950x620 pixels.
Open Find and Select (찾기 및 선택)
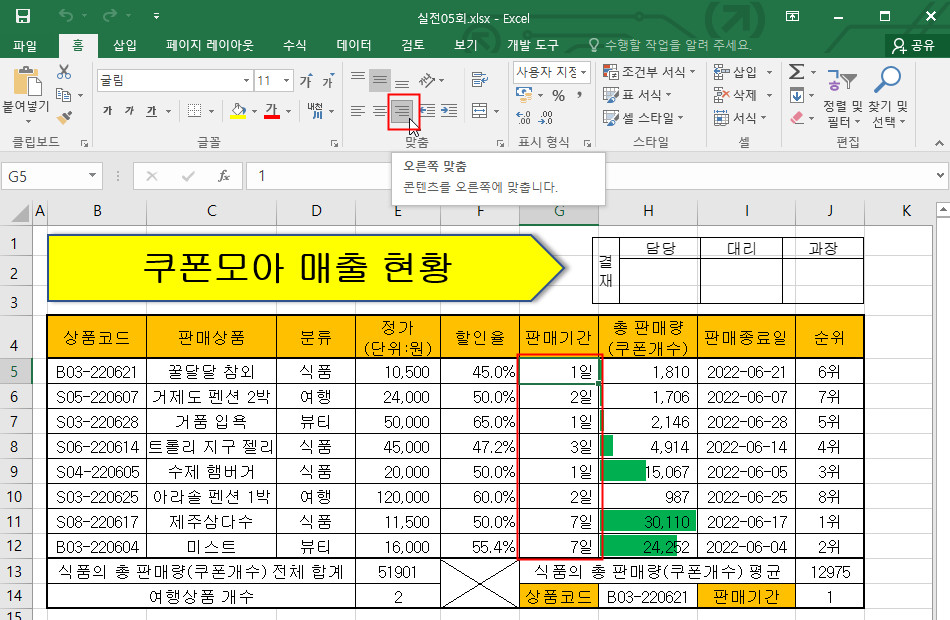(x=888, y=98)
